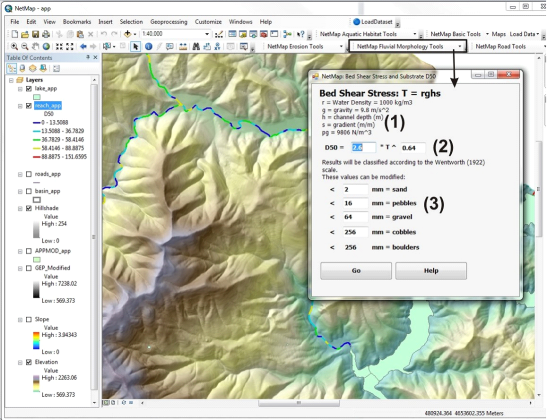Open NetMap Aquatic Habitat Tools dropdown
Image resolution: width=547 pixels, height=420 pixels.
click(414, 34)
